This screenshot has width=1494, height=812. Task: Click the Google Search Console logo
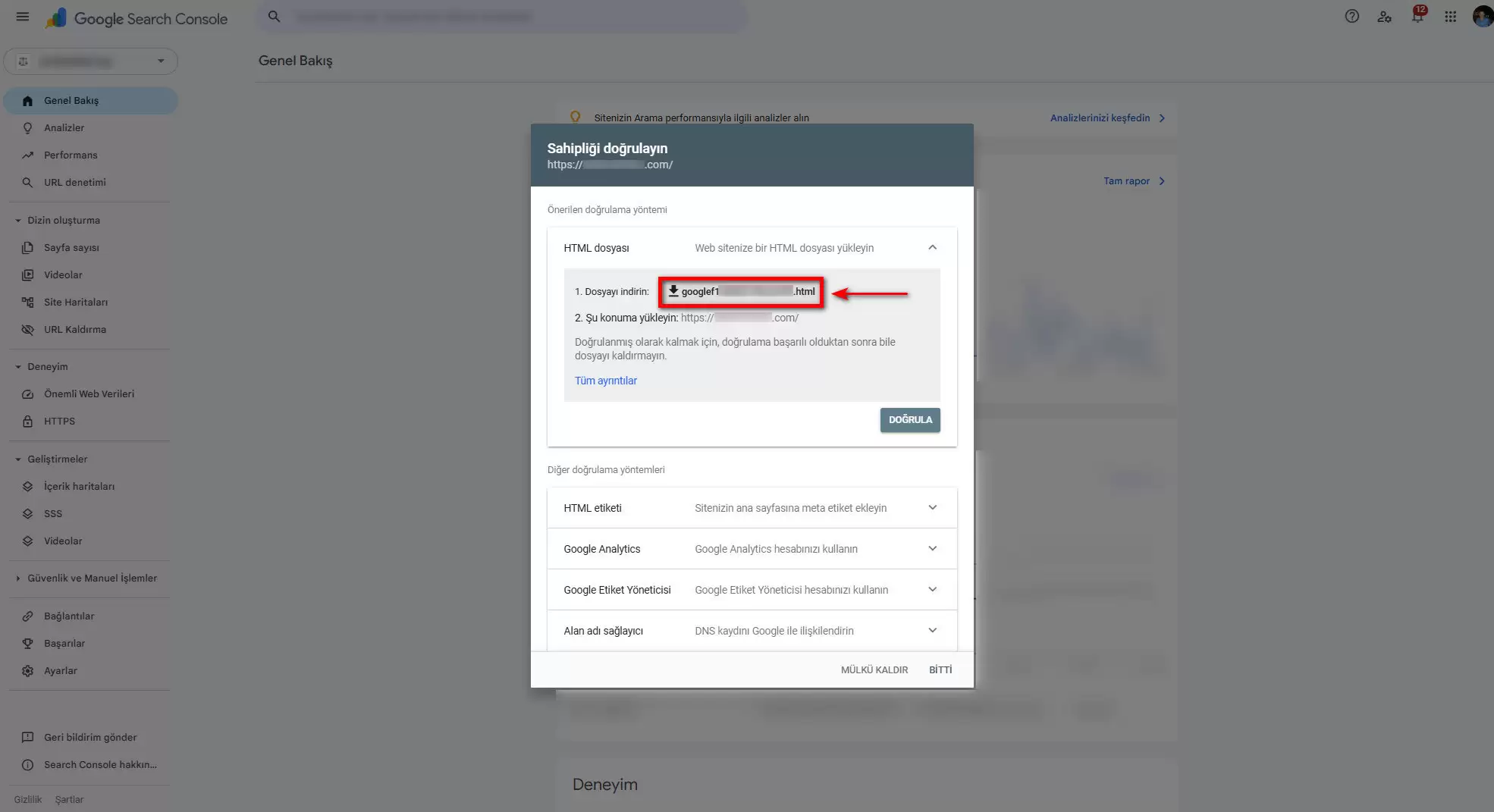point(137,18)
